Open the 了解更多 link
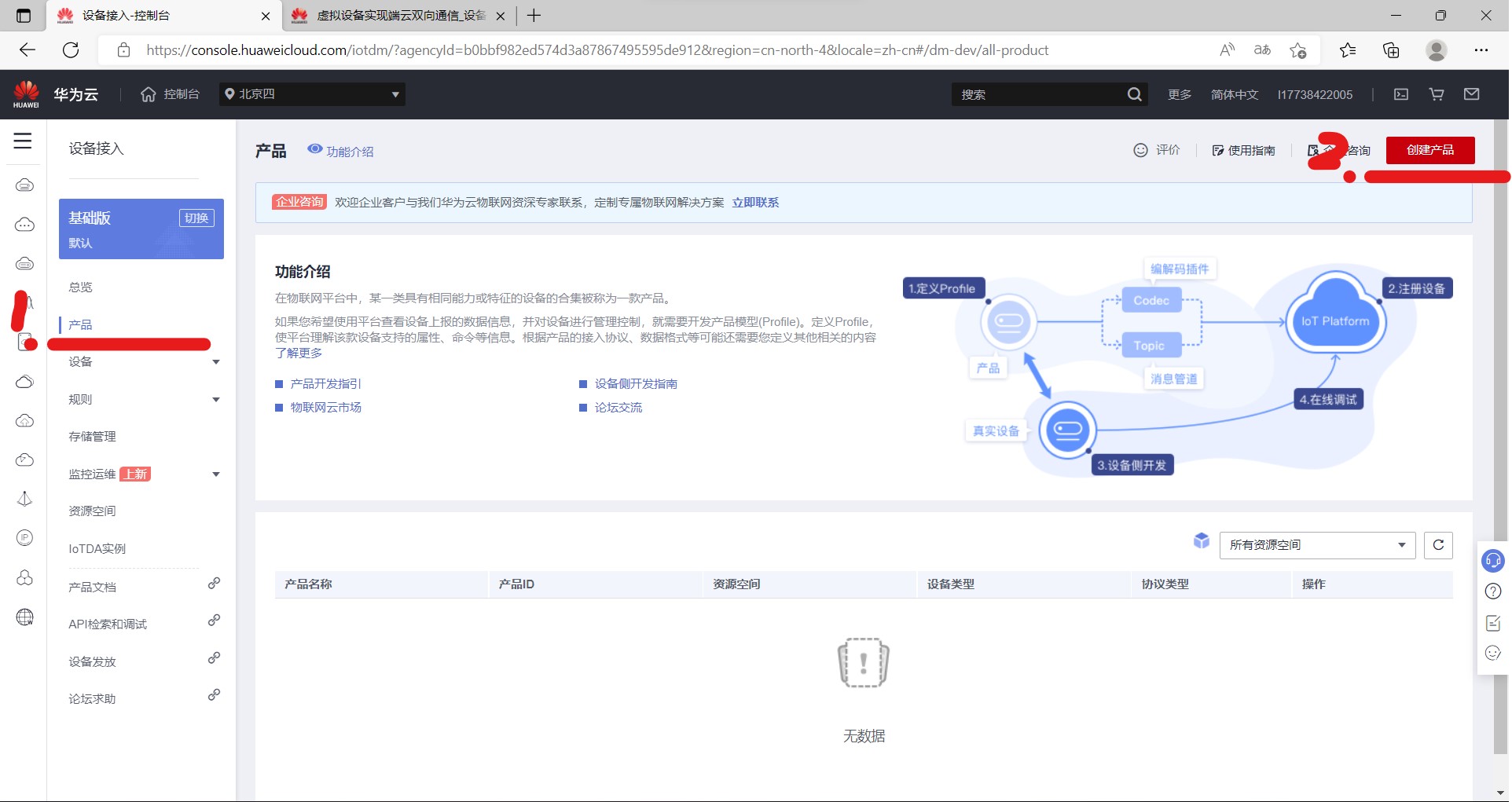This screenshot has width=1512, height=802. (299, 353)
